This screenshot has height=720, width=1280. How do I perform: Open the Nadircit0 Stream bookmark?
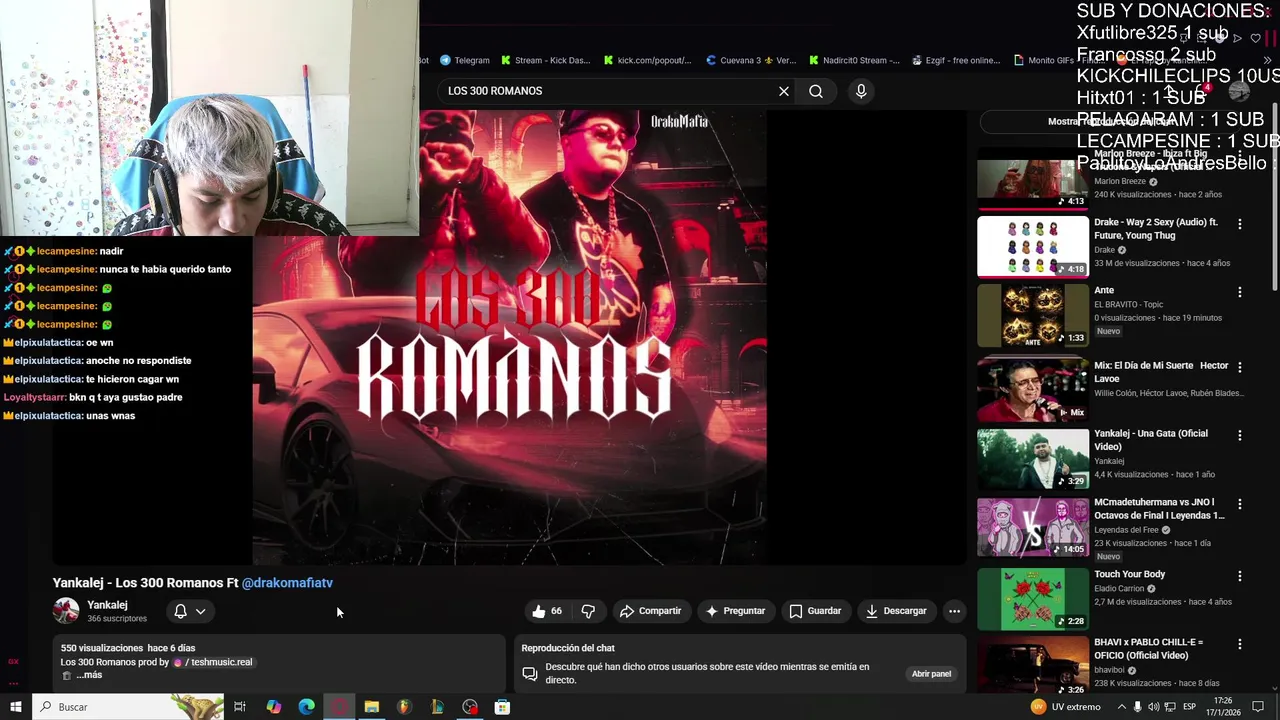[854, 60]
